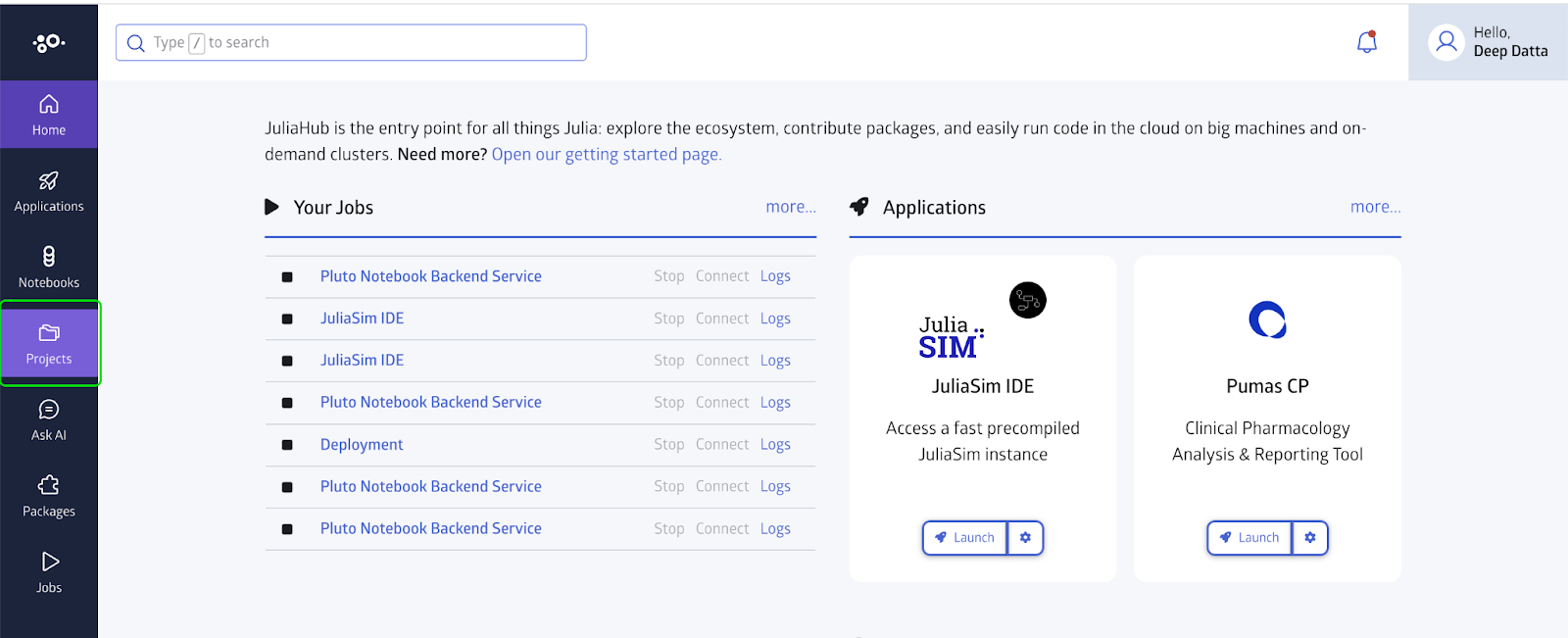Open notifications via the bell icon
The width and height of the screenshot is (1568, 638).
1367,42
